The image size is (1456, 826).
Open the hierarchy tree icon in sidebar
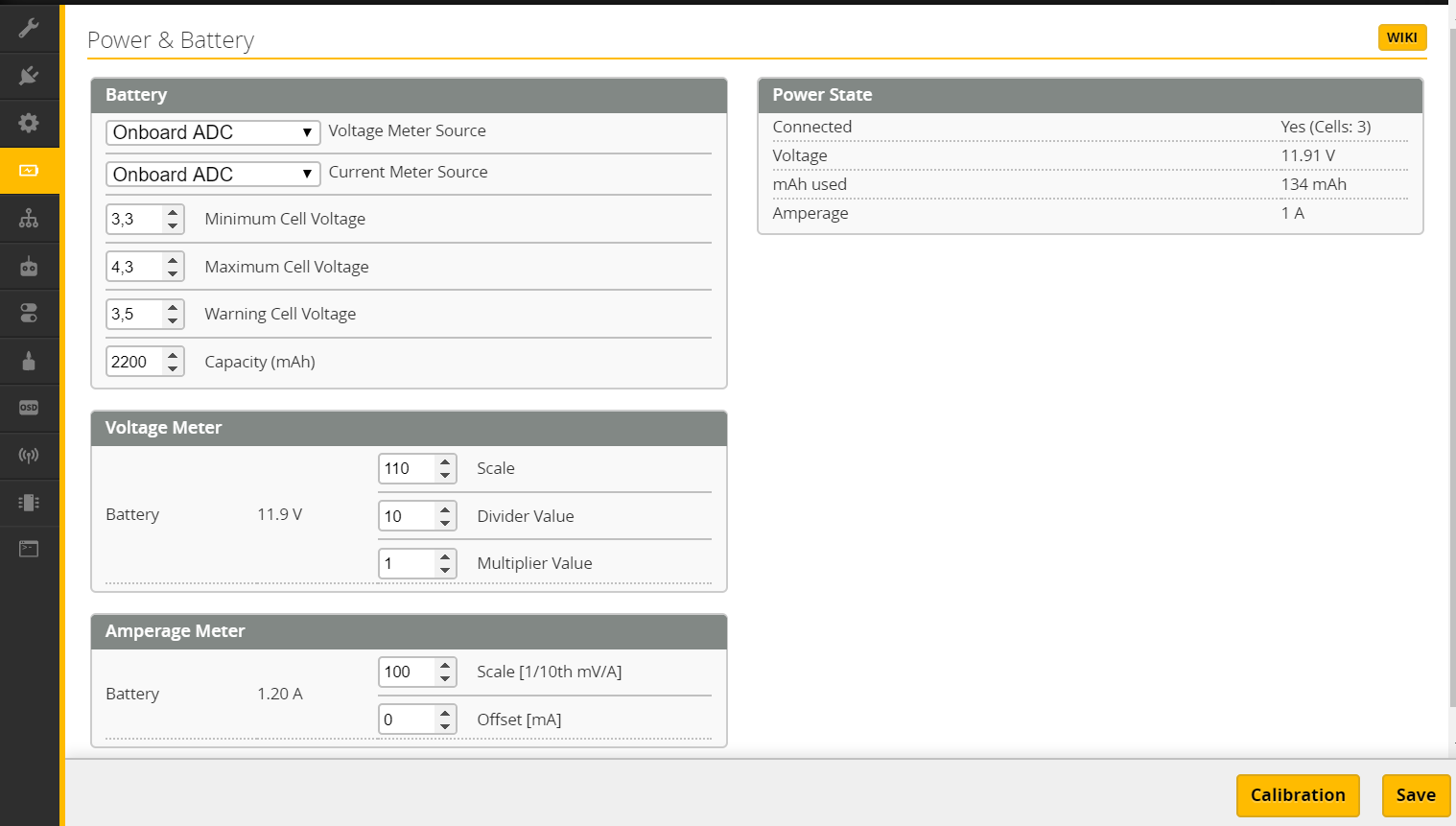29,219
